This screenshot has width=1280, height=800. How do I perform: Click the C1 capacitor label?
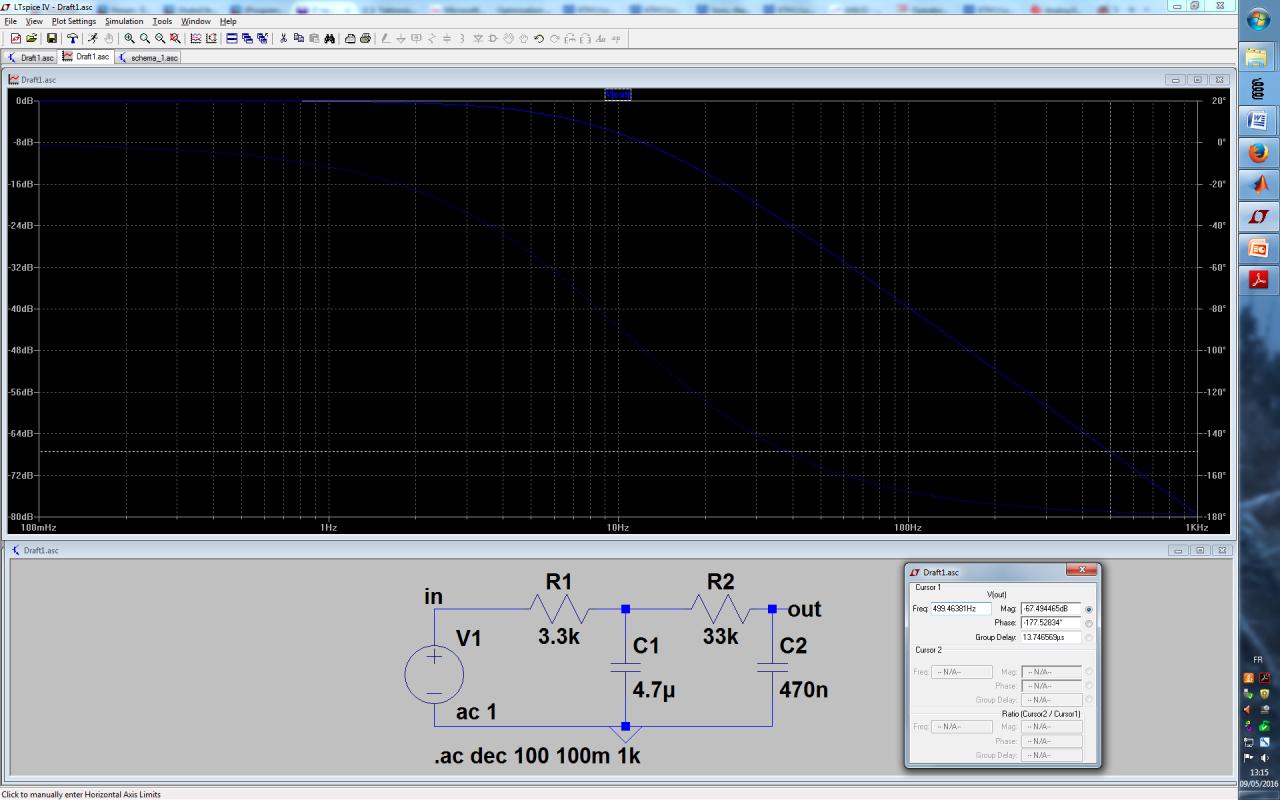[x=646, y=646]
